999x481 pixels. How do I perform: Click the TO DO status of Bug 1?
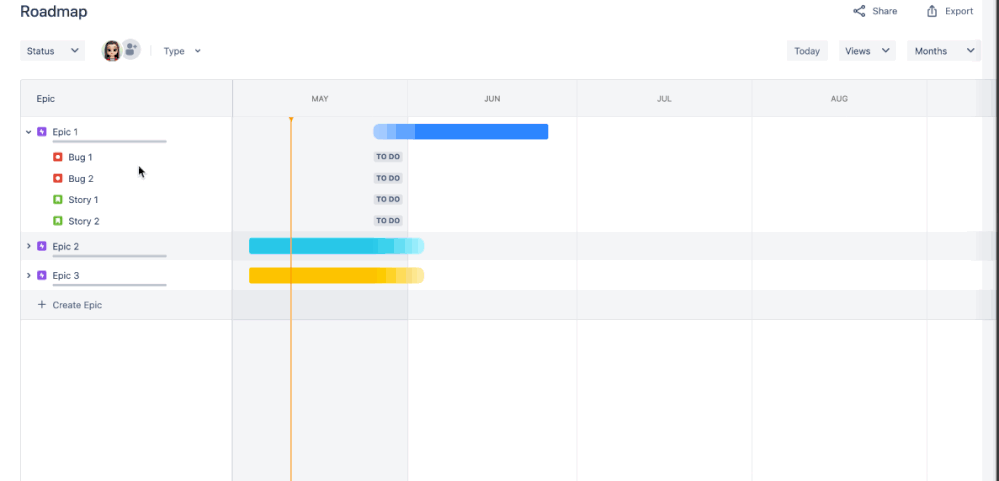(x=388, y=157)
